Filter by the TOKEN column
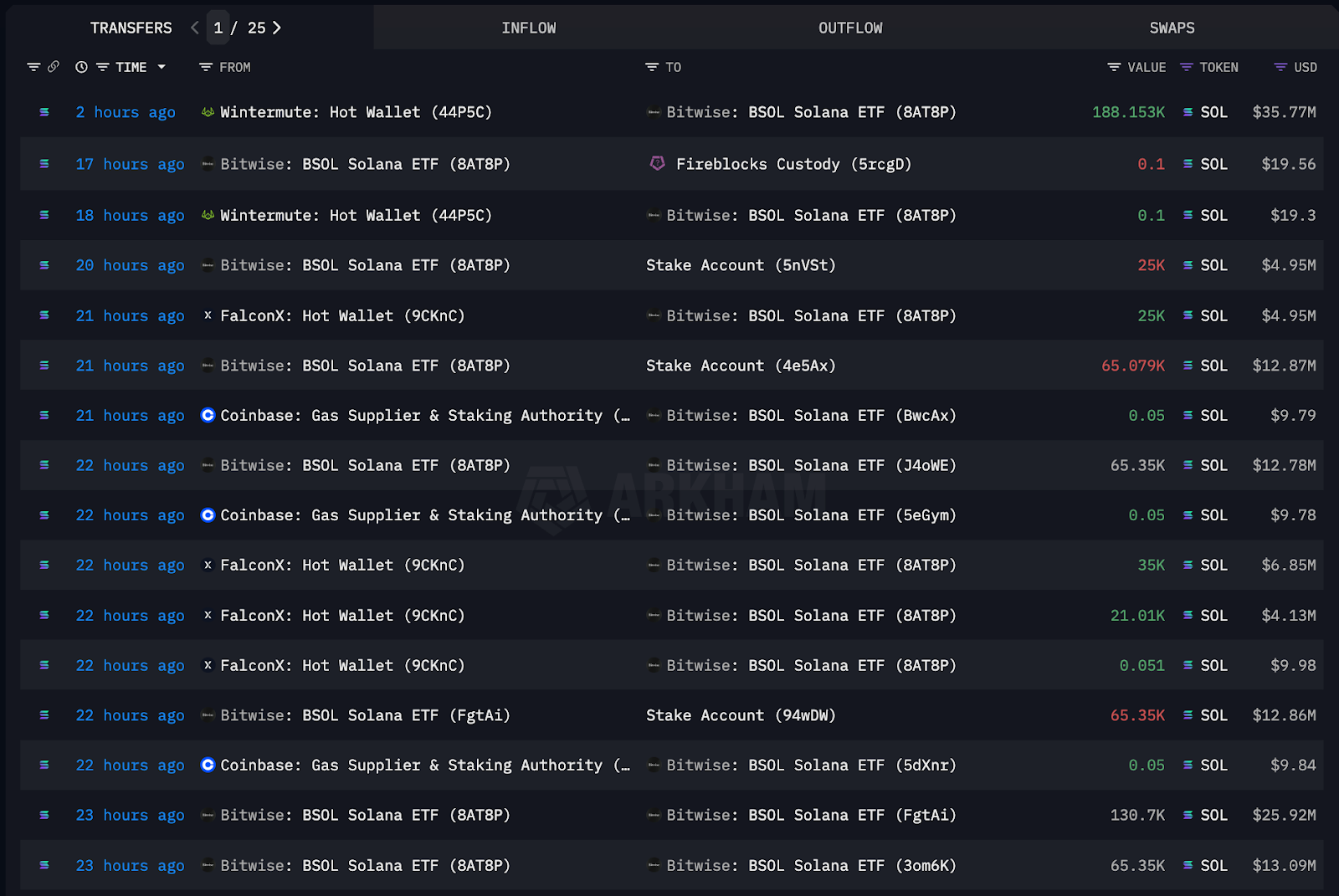The height and width of the screenshot is (896, 1339). coord(1187,67)
